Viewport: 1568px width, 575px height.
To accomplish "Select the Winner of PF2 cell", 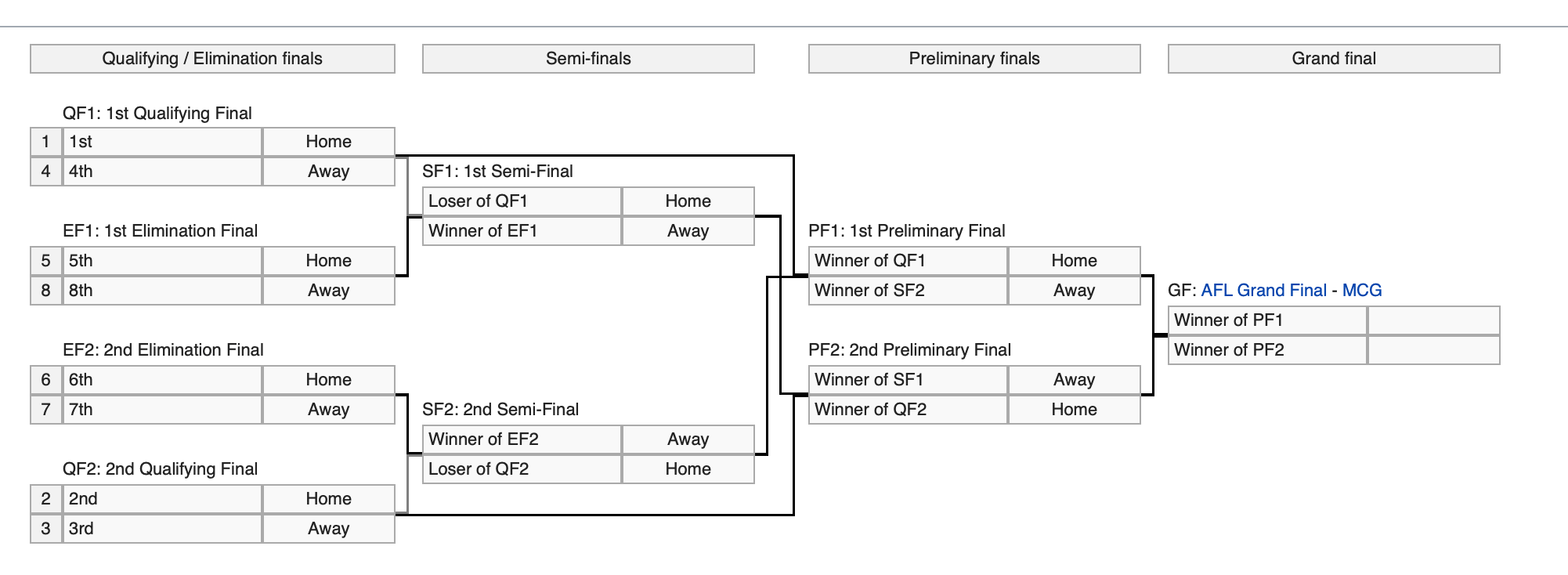I will tap(1267, 350).
